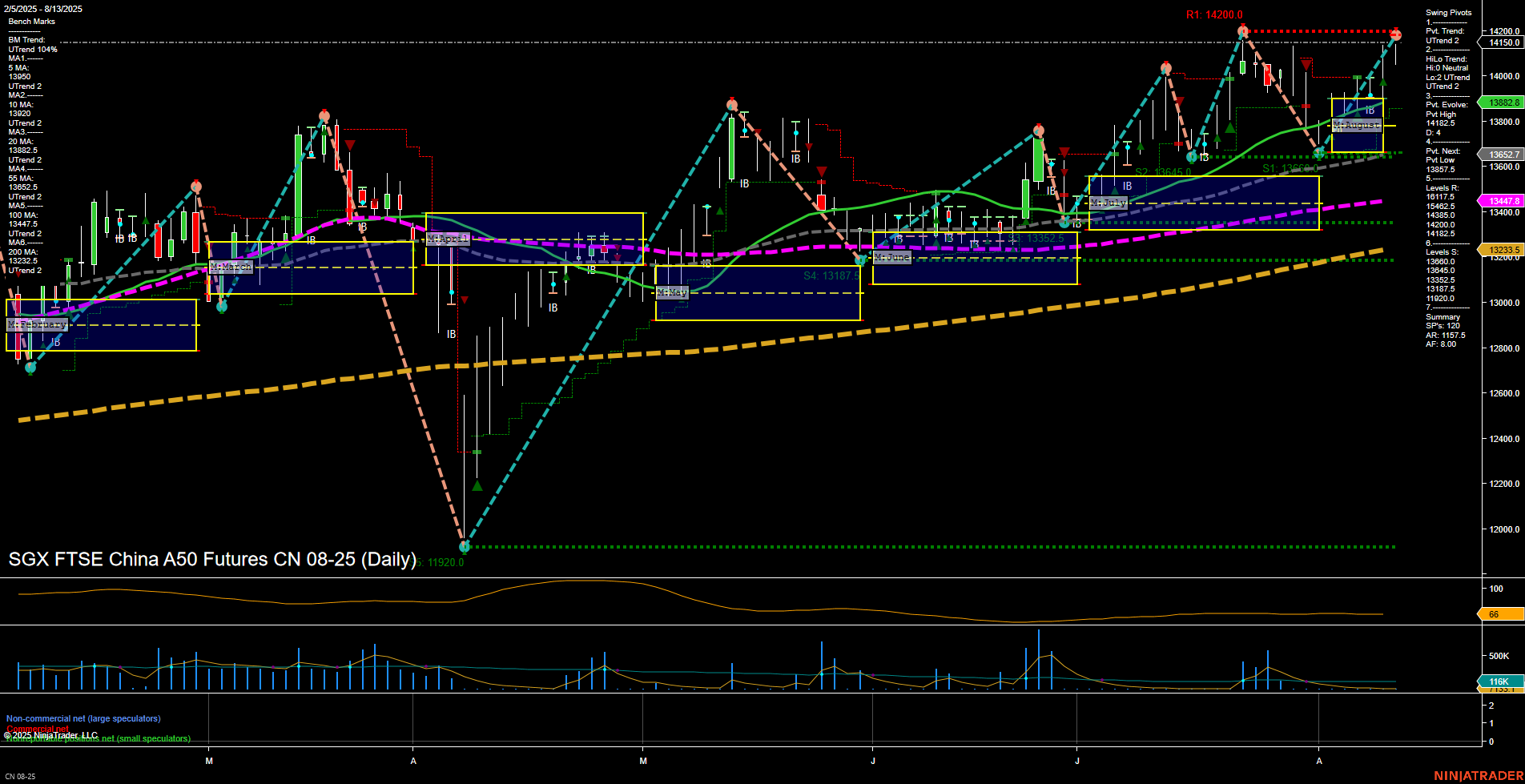Click the green 13882.8 price axis marker
This screenshot has width=1525, height=784.
1500,103
